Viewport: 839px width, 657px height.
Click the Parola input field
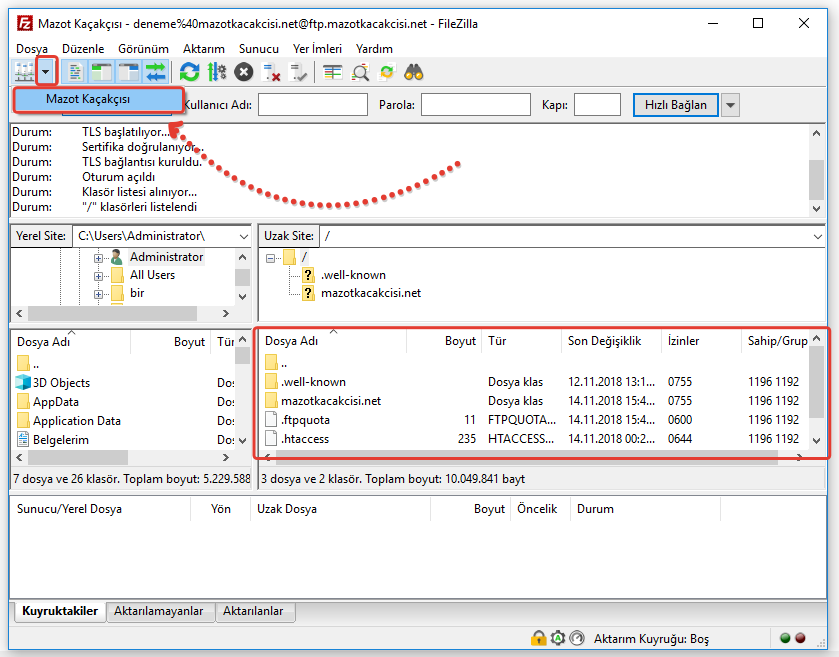475,104
